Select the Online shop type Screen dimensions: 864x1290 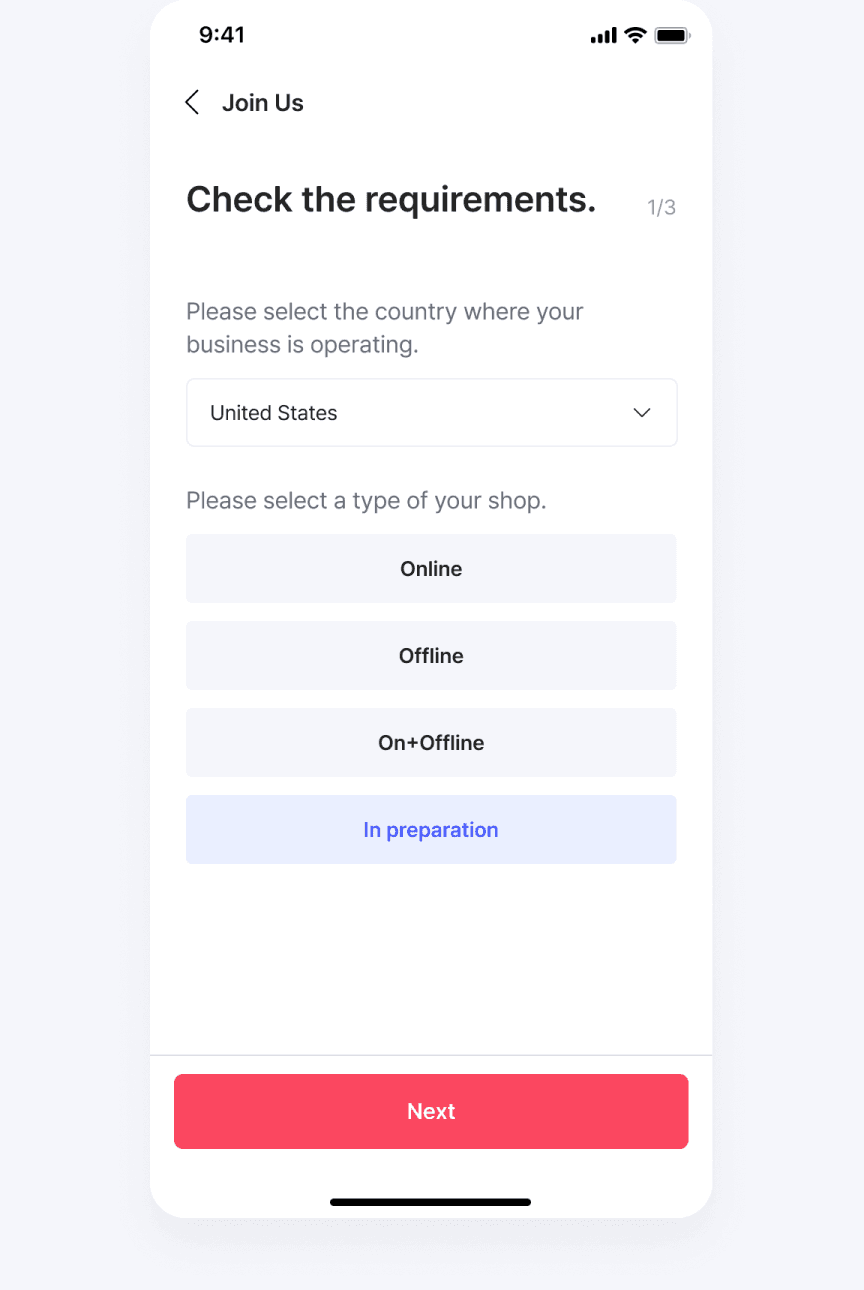click(431, 568)
